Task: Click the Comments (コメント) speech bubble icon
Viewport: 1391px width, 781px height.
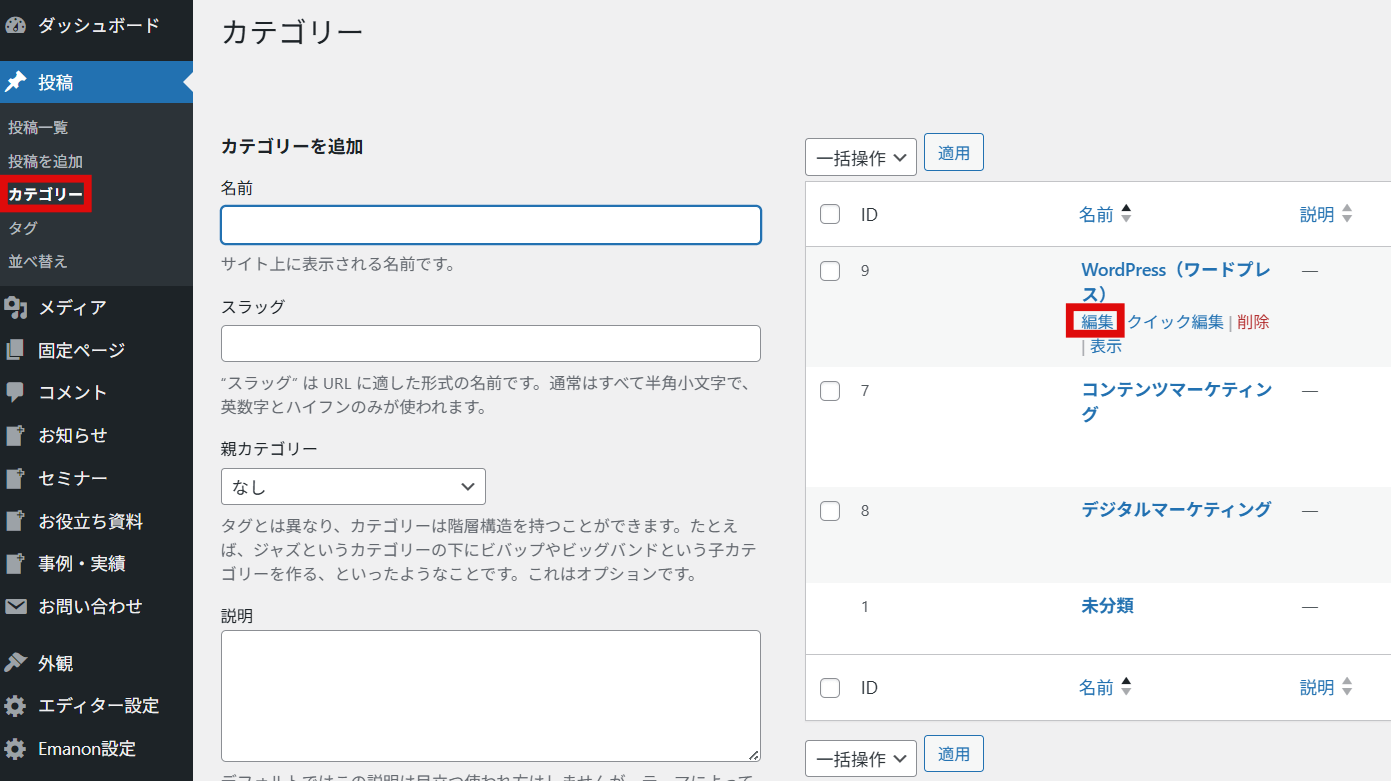Action: [x=16, y=393]
